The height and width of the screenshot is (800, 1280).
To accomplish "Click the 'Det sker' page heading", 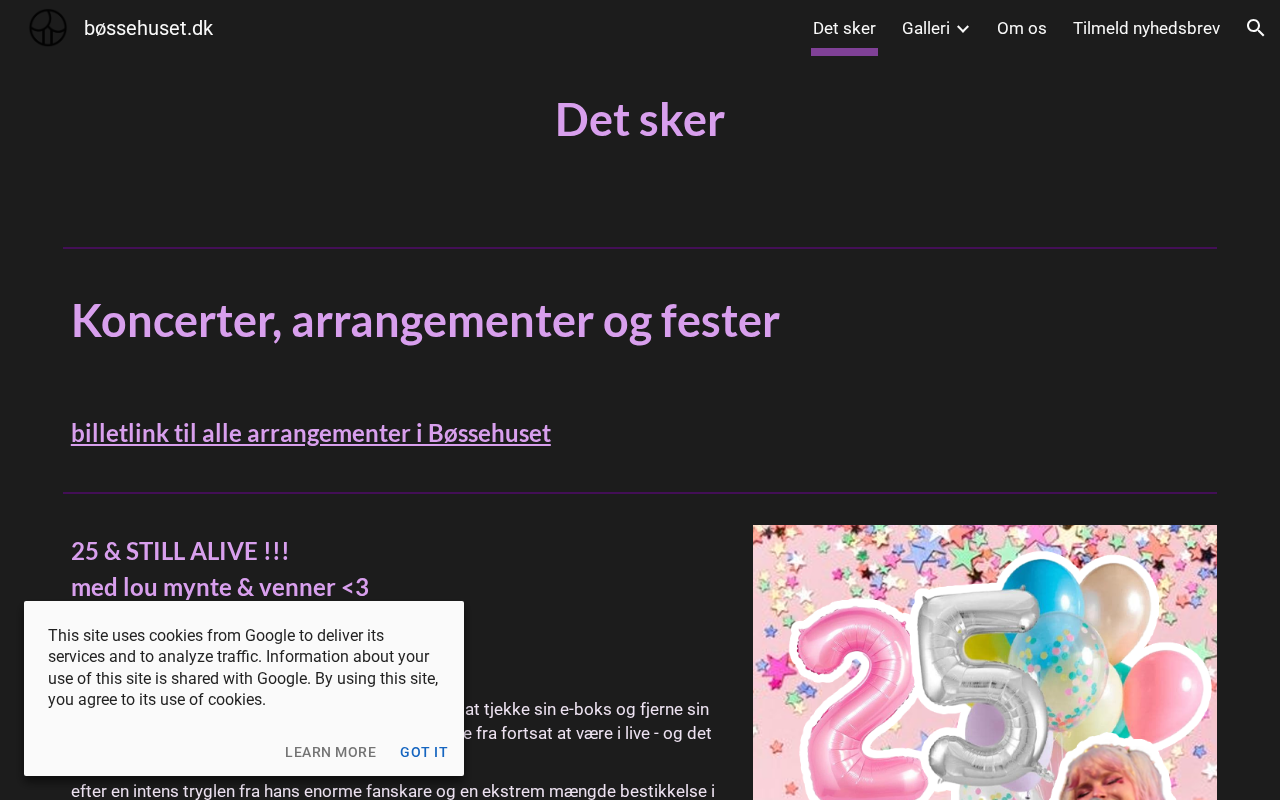I will click(640, 119).
